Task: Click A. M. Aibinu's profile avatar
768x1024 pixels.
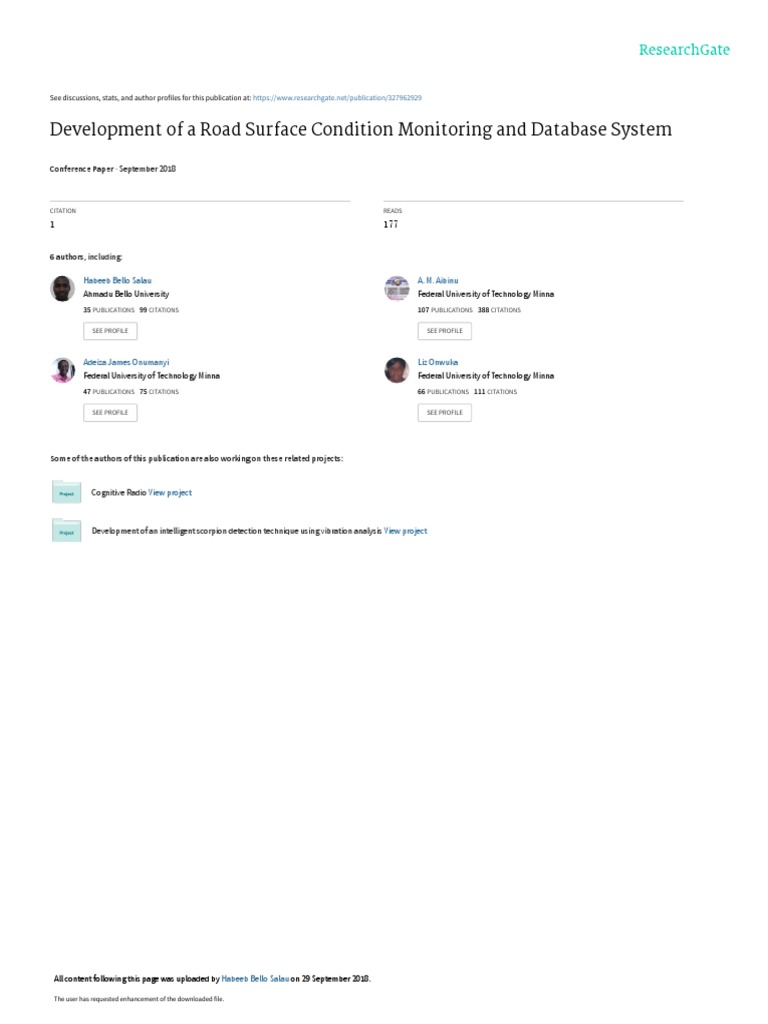Action: click(x=396, y=289)
